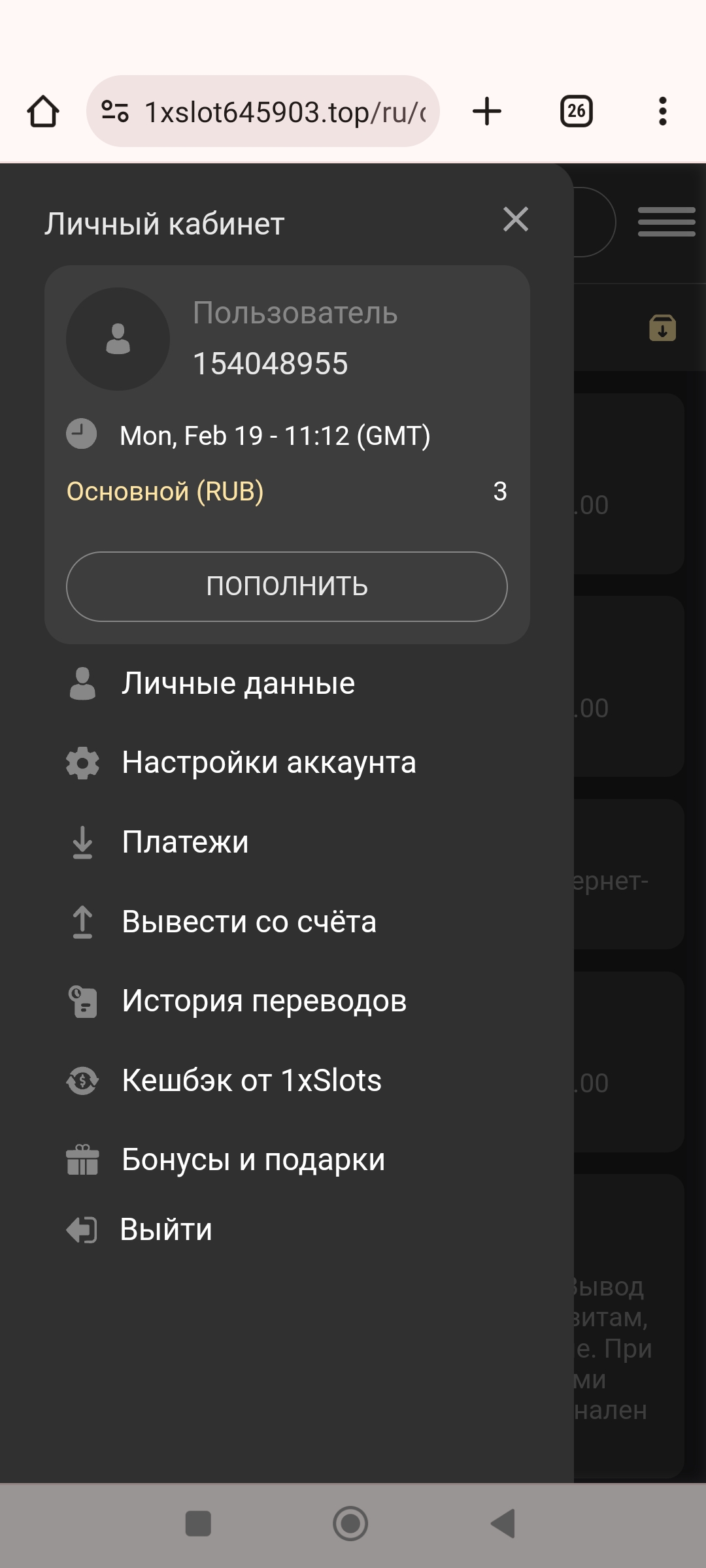Image resolution: width=706 pixels, height=1568 pixels.
Task: Open Кешбэк от 1xSlots
Action: [252, 1081]
